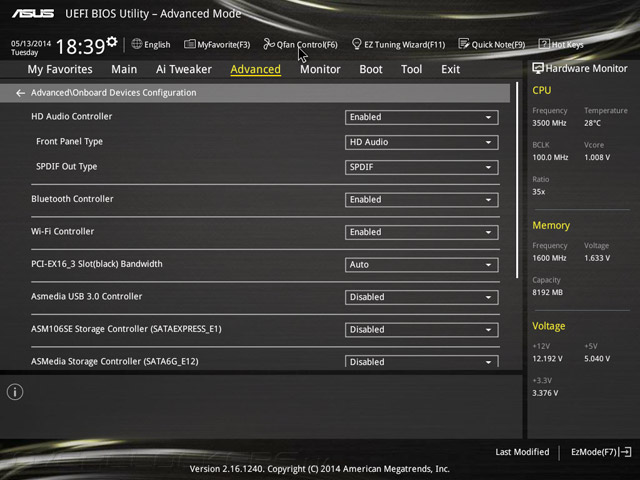Click the EzMode exit arrow icon
640x480 pixels.
pos(625,452)
